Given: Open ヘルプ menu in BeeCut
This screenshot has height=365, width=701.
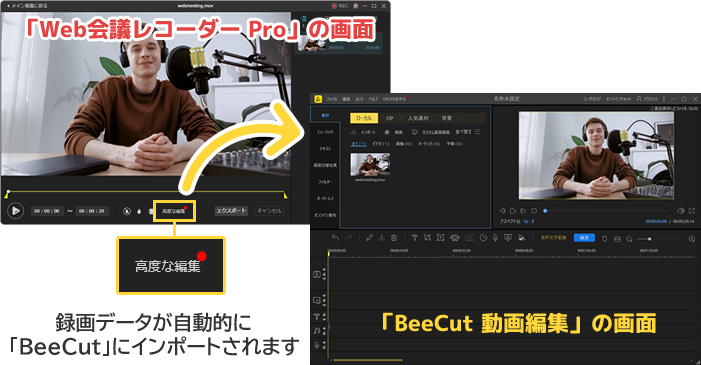Looking at the screenshot, I should click(x=373, y=99).
